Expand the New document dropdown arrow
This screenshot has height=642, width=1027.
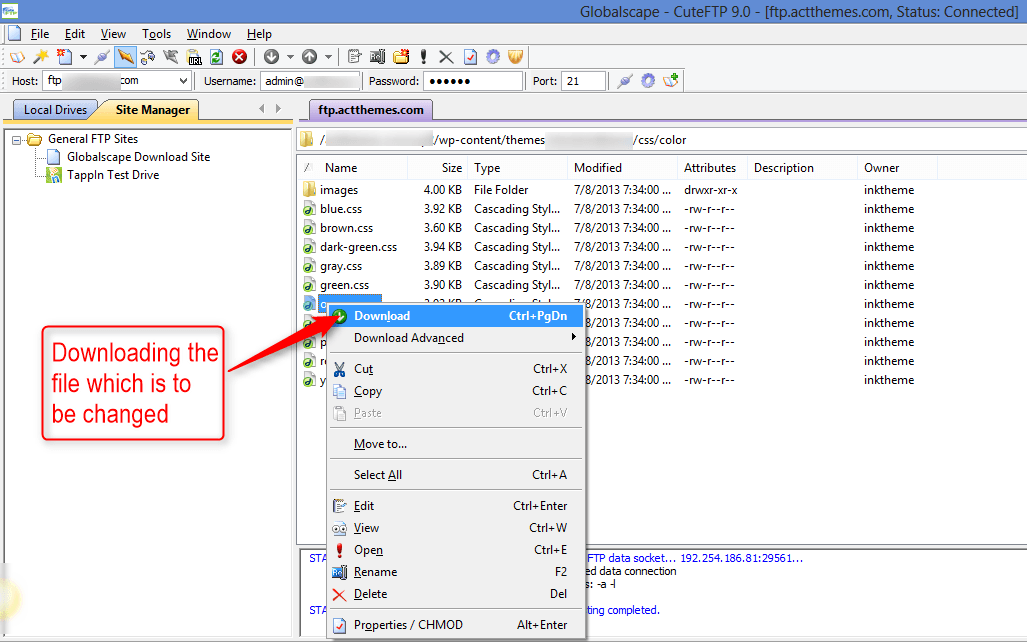tap(83, 57)
